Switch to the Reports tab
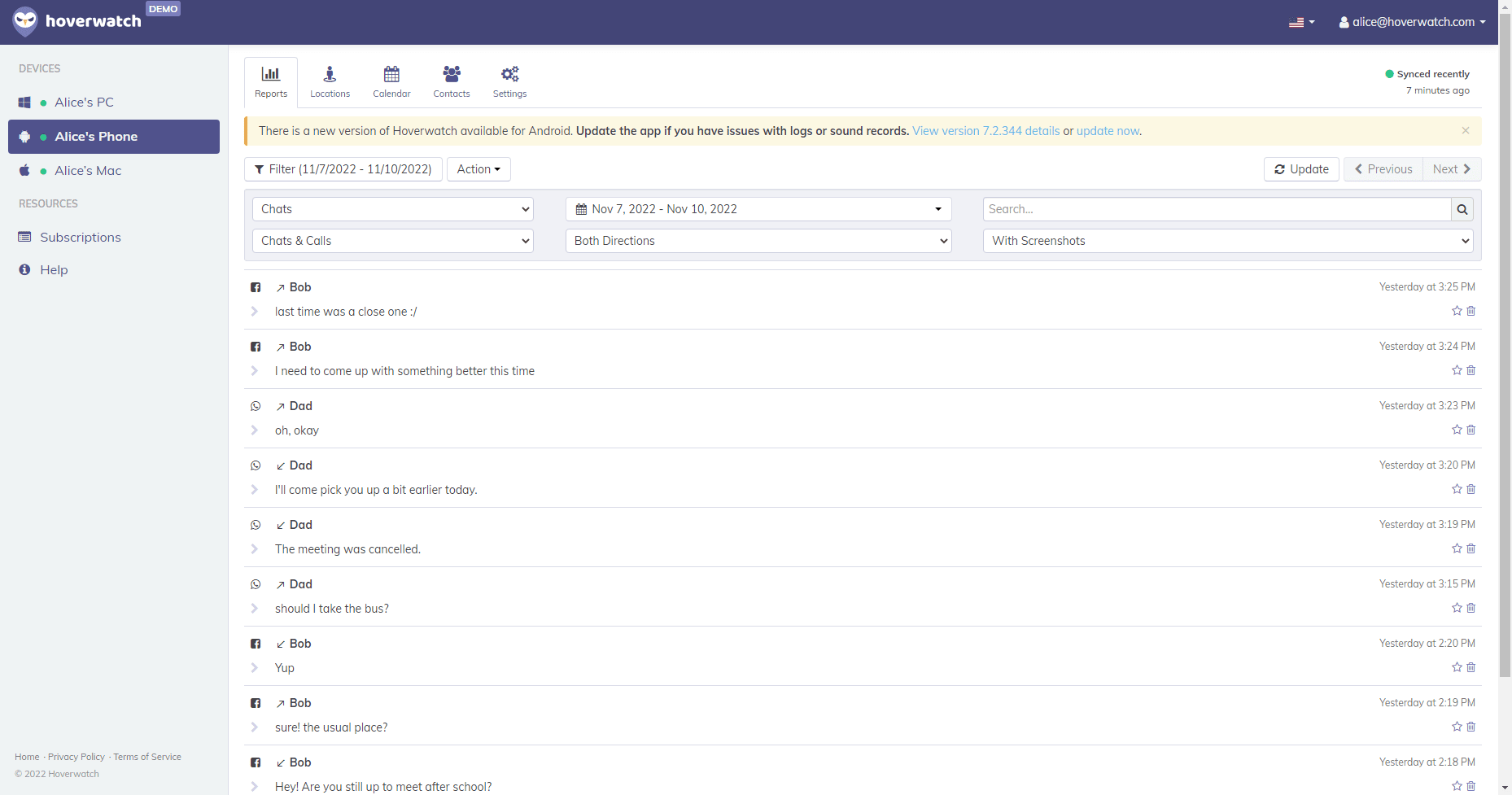 pos(271,82)
